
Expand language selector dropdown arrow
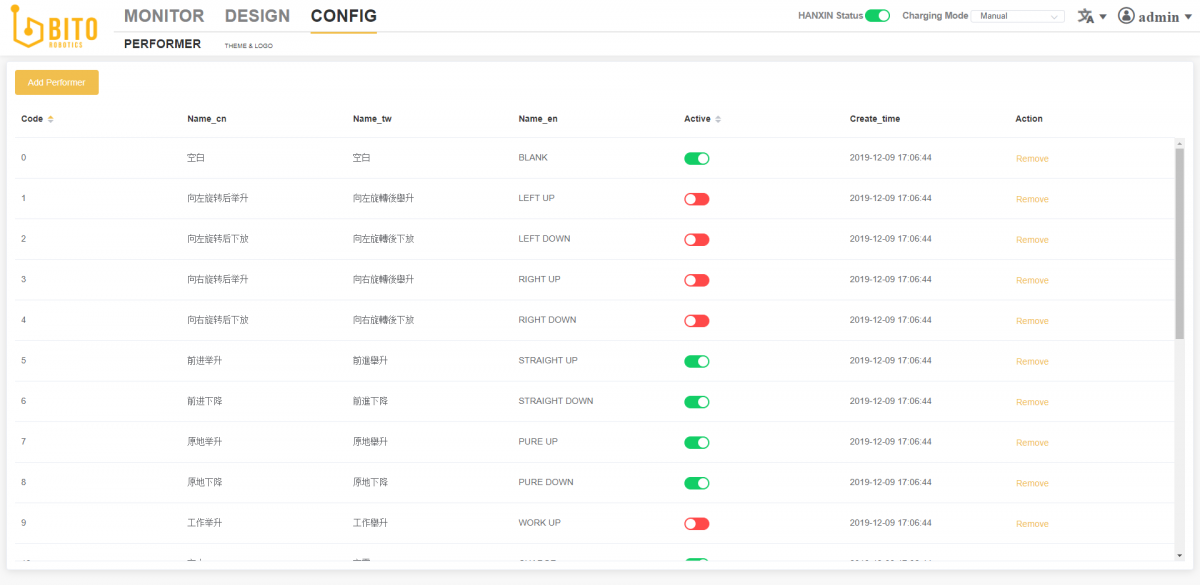(1103, 17)
